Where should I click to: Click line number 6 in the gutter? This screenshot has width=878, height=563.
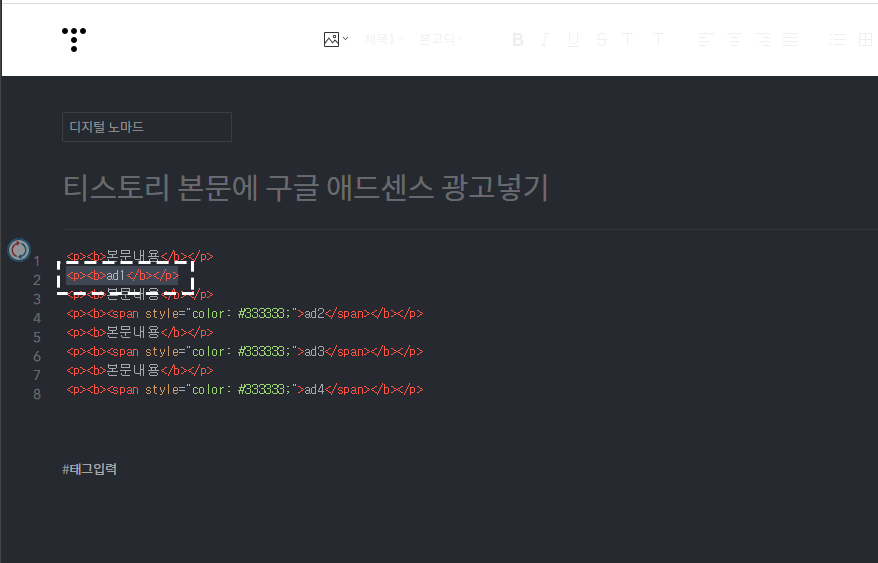tap(37, 356)
